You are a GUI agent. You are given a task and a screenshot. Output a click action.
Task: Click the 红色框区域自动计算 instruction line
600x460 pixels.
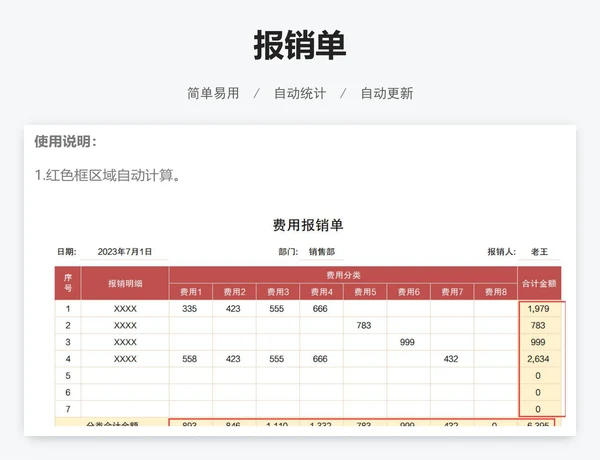pyautogui.click(x=107, y=176)
